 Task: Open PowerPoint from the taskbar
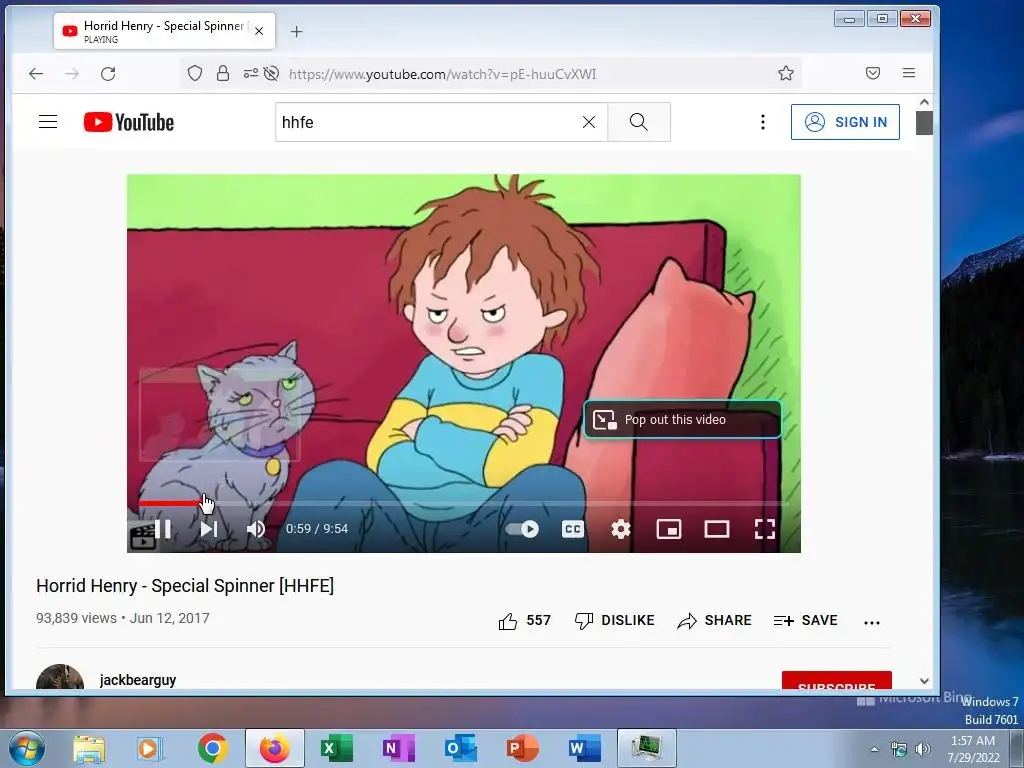click(522, 748)
